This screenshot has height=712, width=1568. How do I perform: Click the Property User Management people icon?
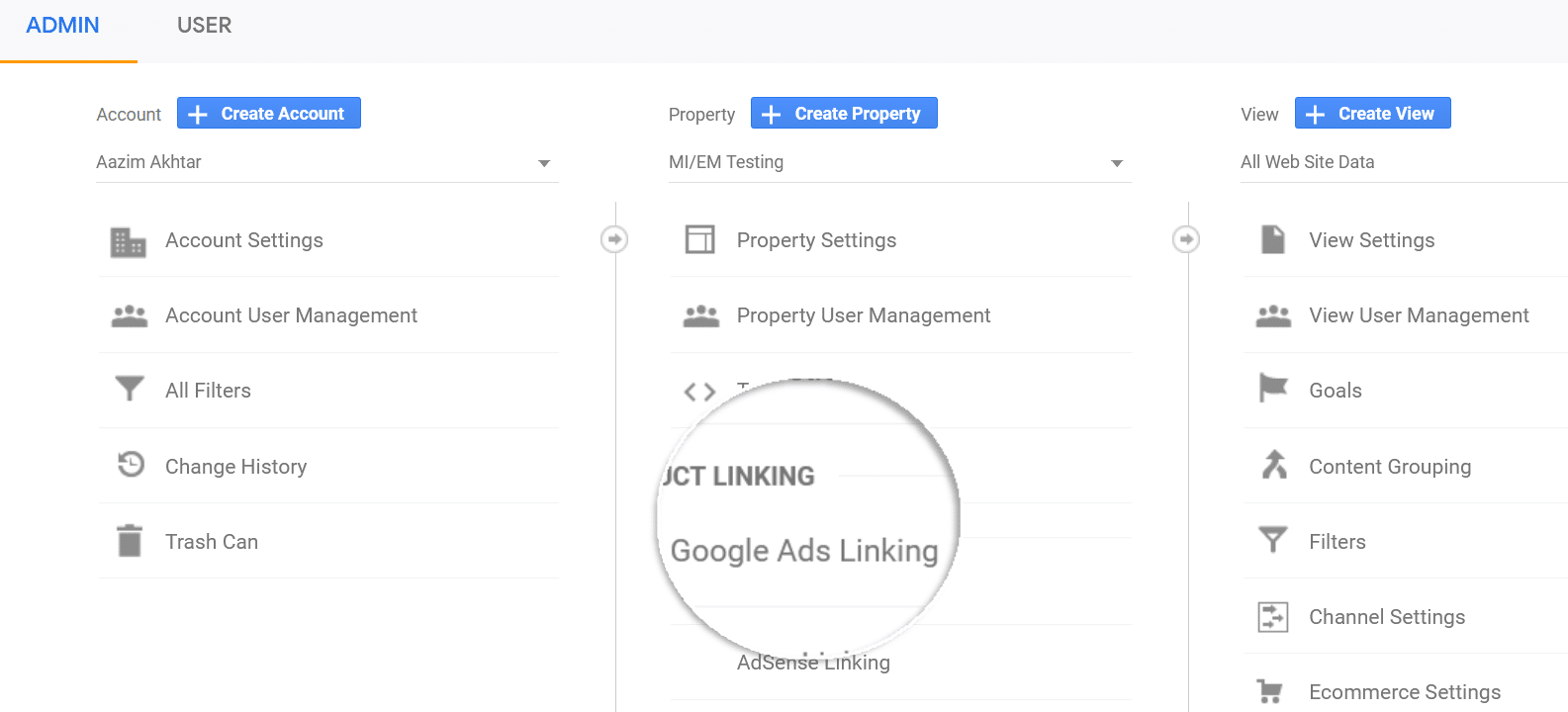point(701,316)
